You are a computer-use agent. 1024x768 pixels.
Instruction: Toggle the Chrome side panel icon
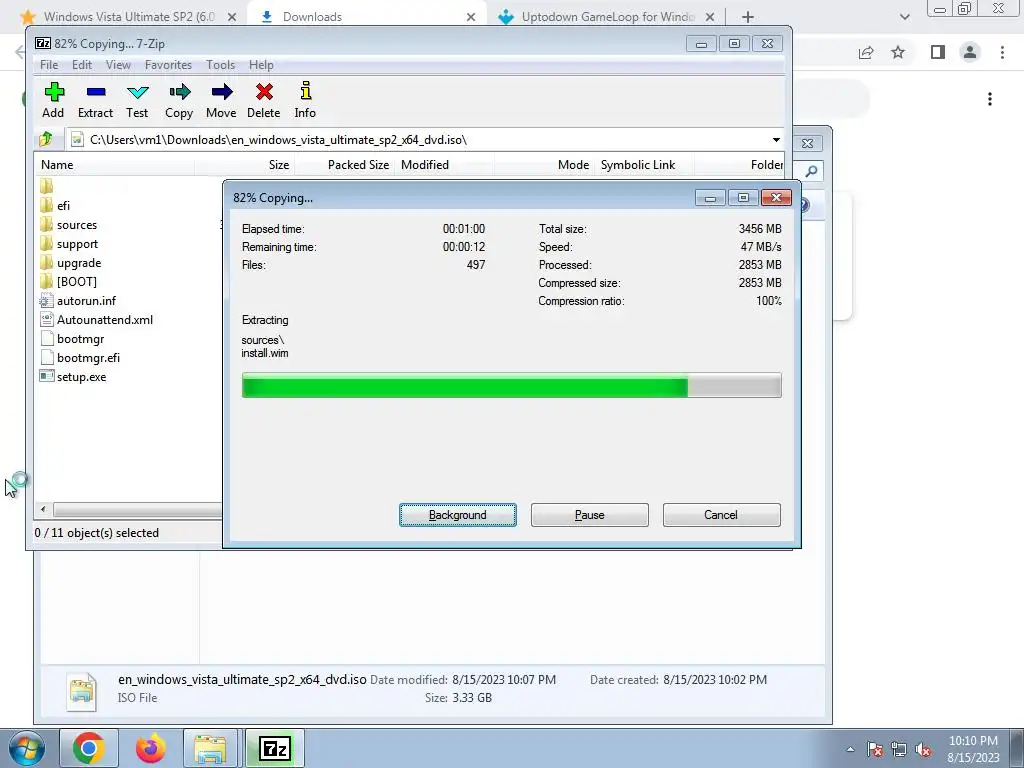(938, 52)
